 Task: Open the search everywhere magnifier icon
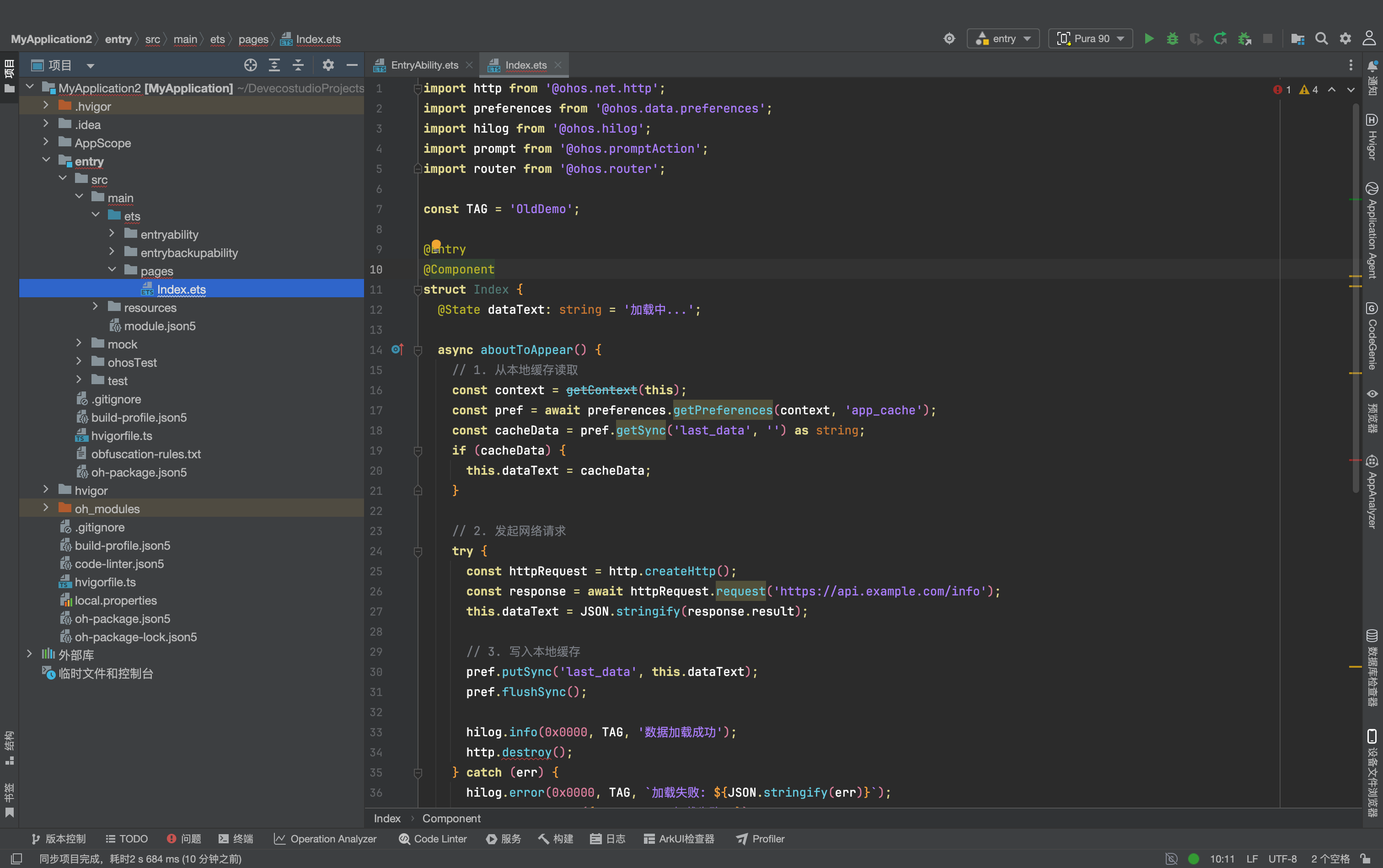pos(1322,38)
